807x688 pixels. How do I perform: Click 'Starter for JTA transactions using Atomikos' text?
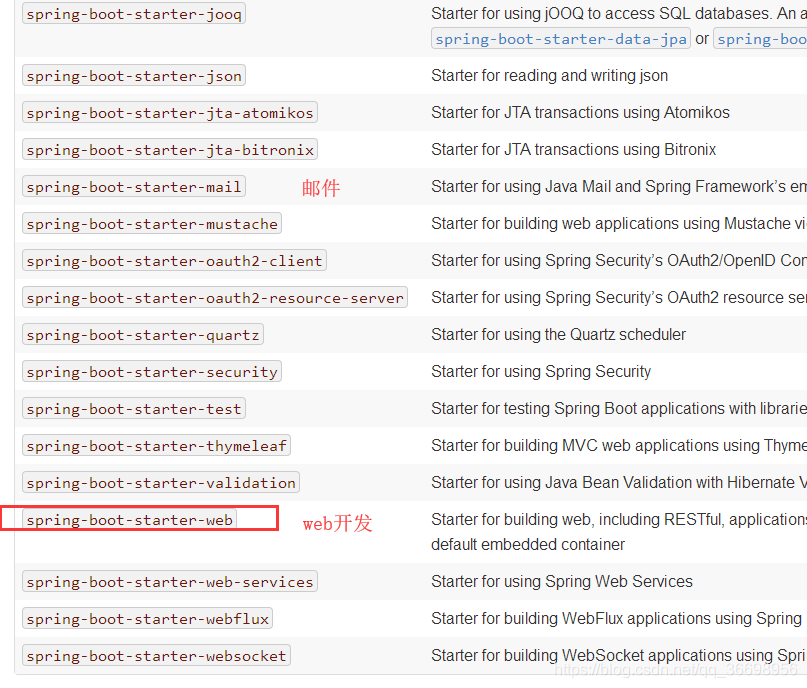point(581,113)
